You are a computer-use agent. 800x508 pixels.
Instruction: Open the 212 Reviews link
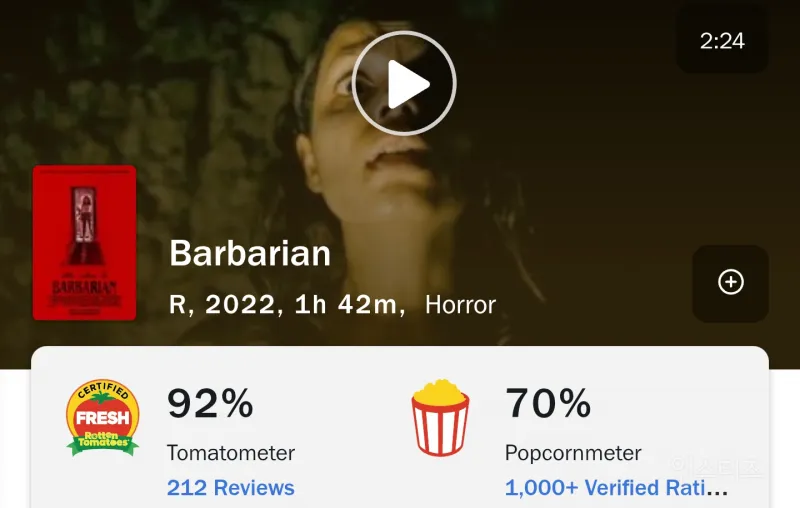point(231,488)
